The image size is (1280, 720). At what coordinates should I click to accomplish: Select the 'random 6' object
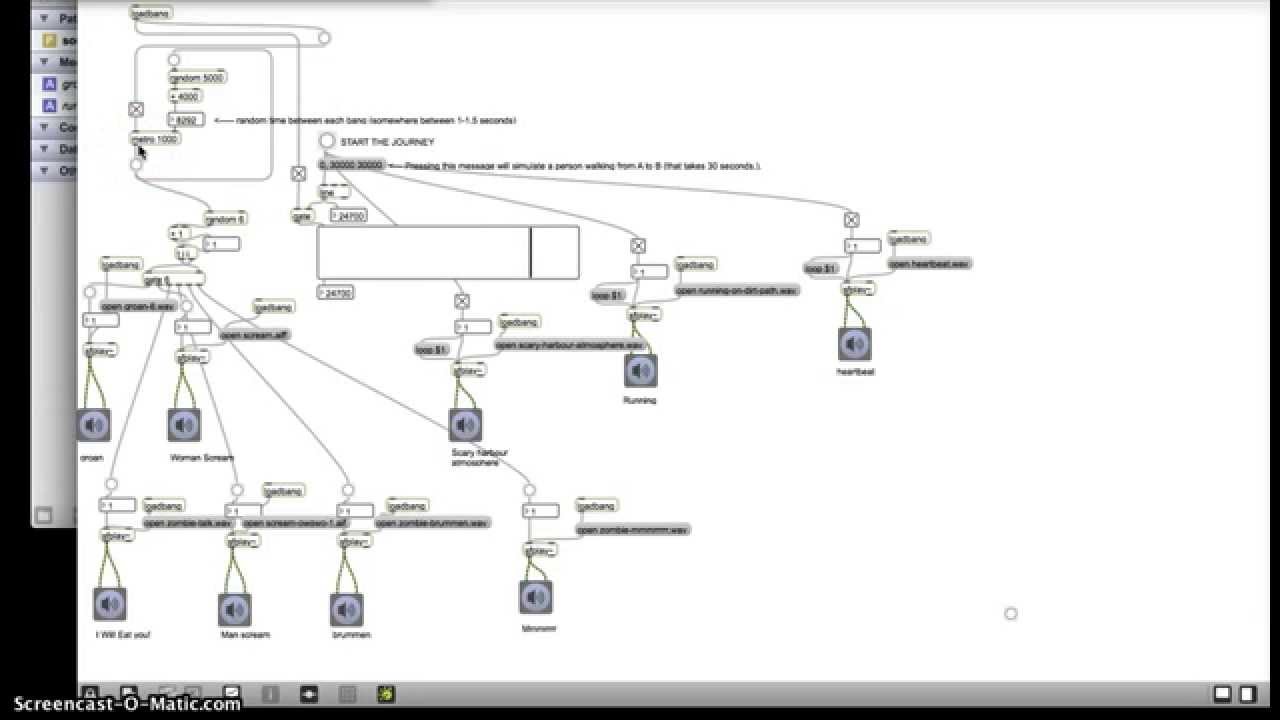[225, 219]
